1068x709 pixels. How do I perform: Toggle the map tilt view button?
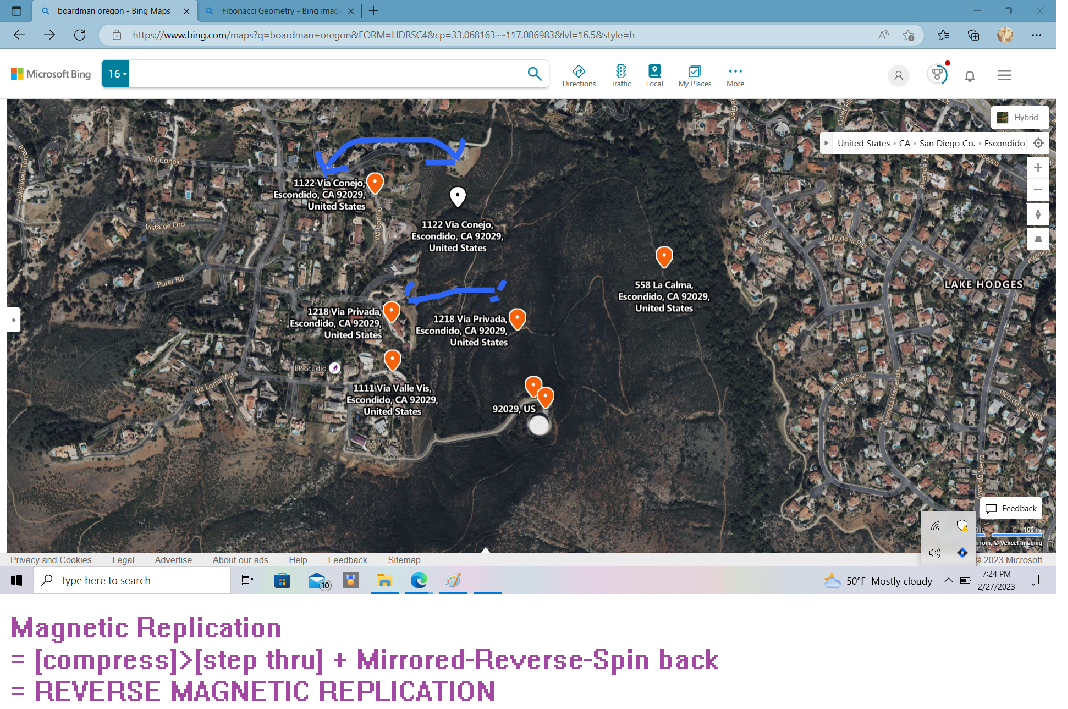click(x=1037, y=239)
